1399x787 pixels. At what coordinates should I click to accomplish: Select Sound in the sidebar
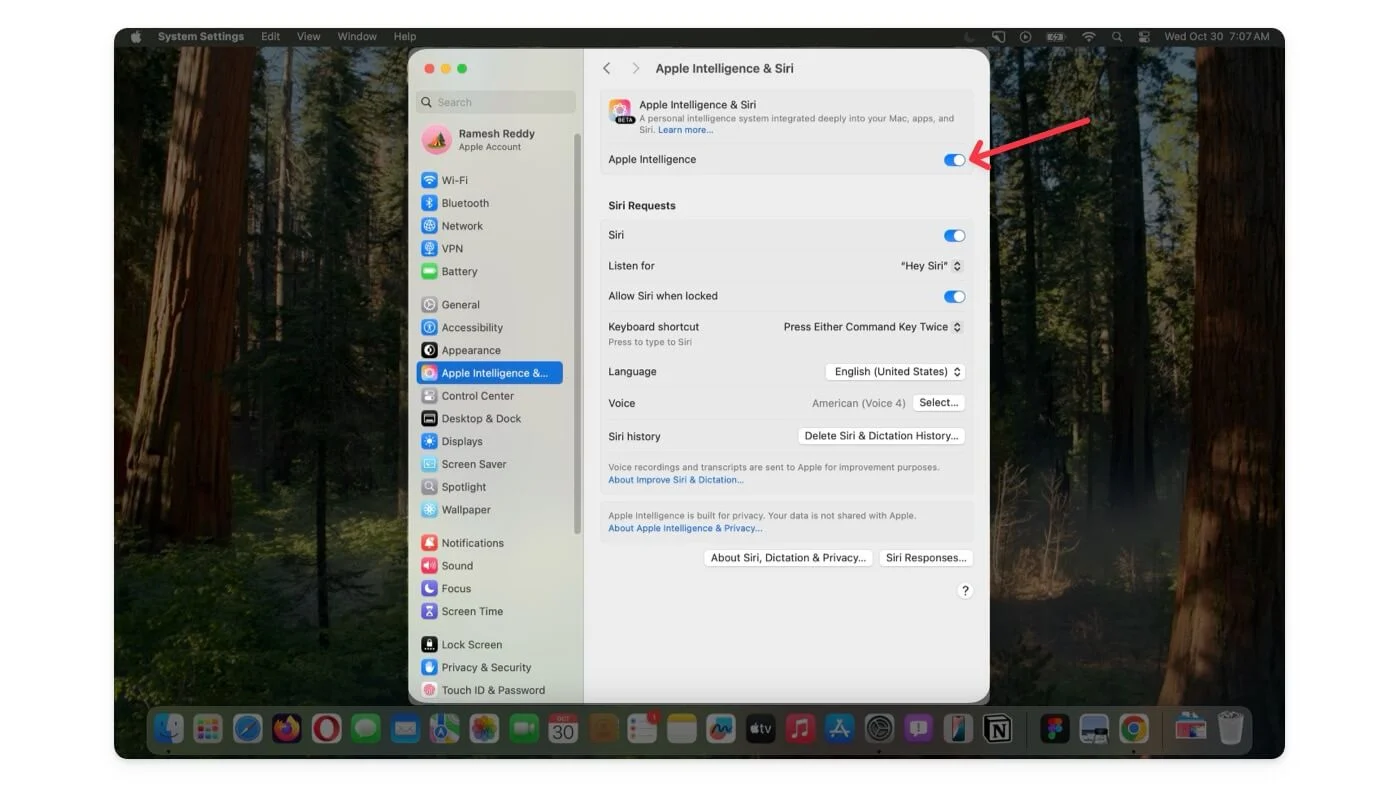[490, 566]
